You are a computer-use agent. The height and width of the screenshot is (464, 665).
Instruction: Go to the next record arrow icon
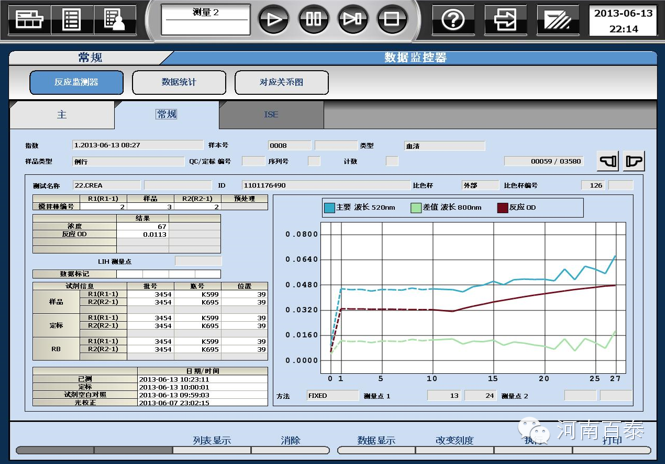pos(633,161)
